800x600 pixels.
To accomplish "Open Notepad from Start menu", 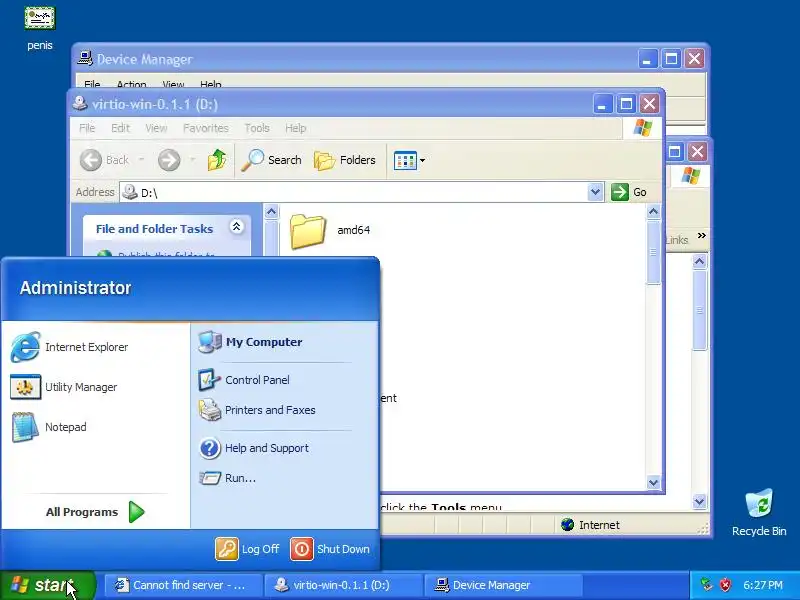I will point(49,427).
